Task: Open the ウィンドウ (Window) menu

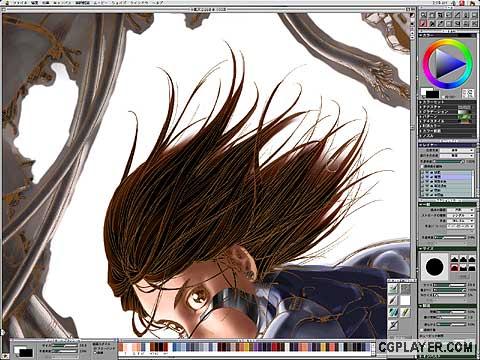Action: coord(139,3)
